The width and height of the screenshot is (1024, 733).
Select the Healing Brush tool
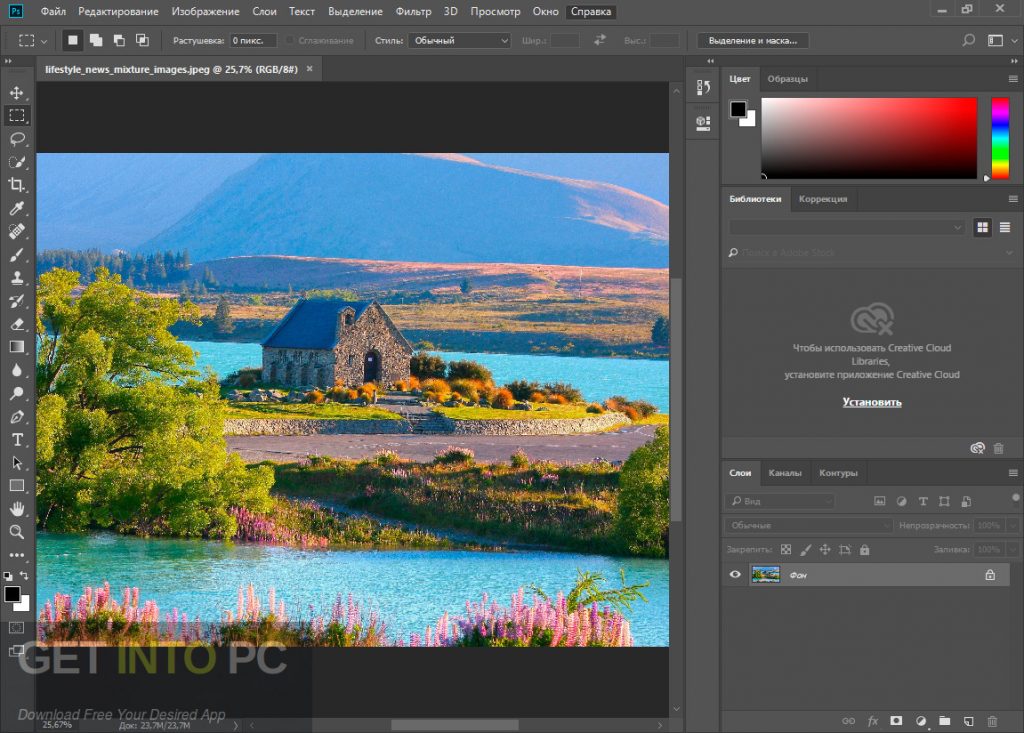pos(17,231)
